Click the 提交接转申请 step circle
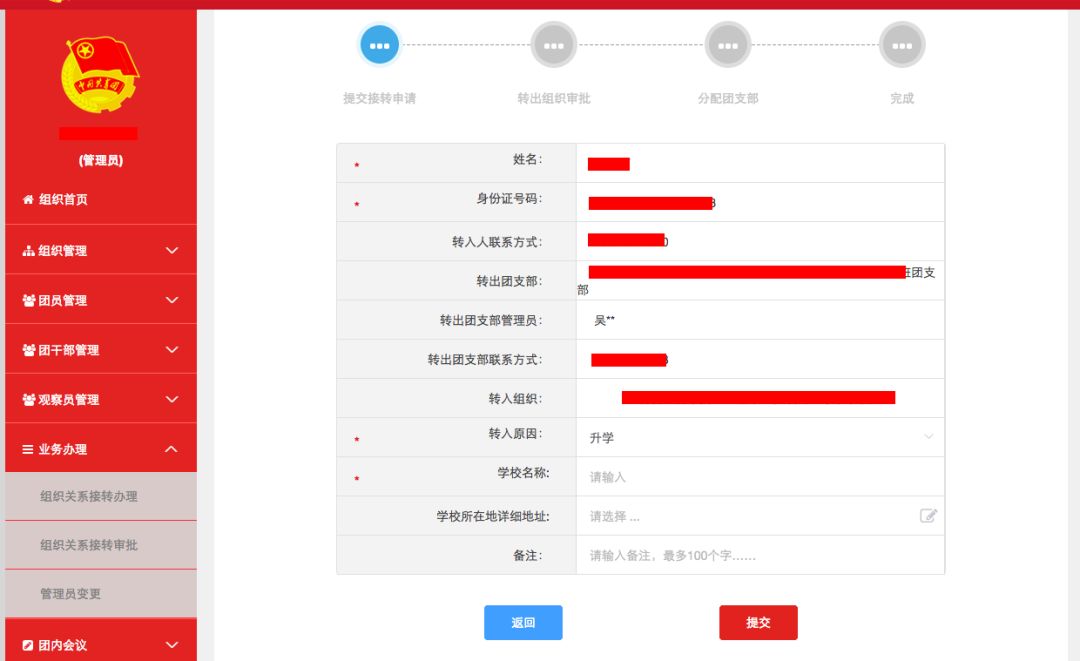This screenshot has width=1080, height=661. (x=379, y=44)
